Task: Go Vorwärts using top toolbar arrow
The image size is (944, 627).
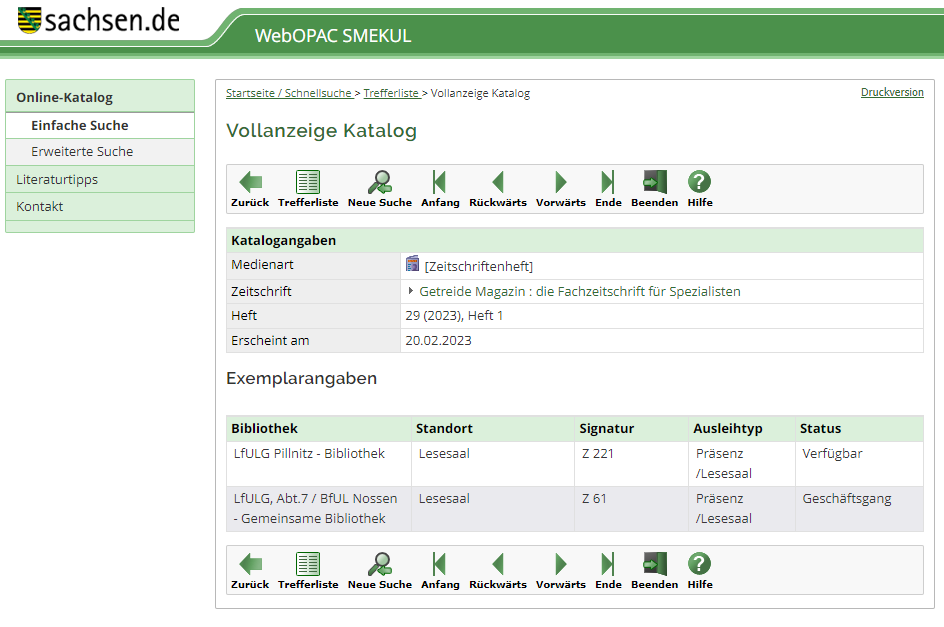Action: 560,182
